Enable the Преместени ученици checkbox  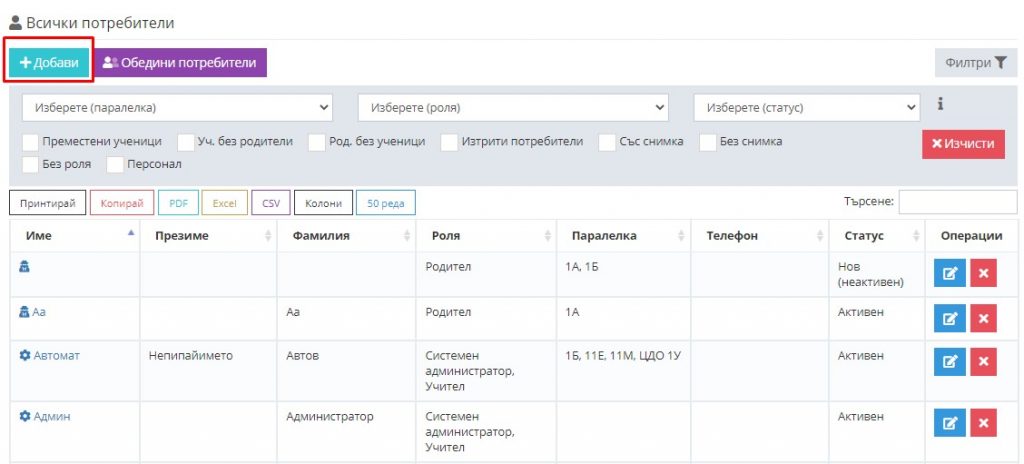tap(31, 142)
